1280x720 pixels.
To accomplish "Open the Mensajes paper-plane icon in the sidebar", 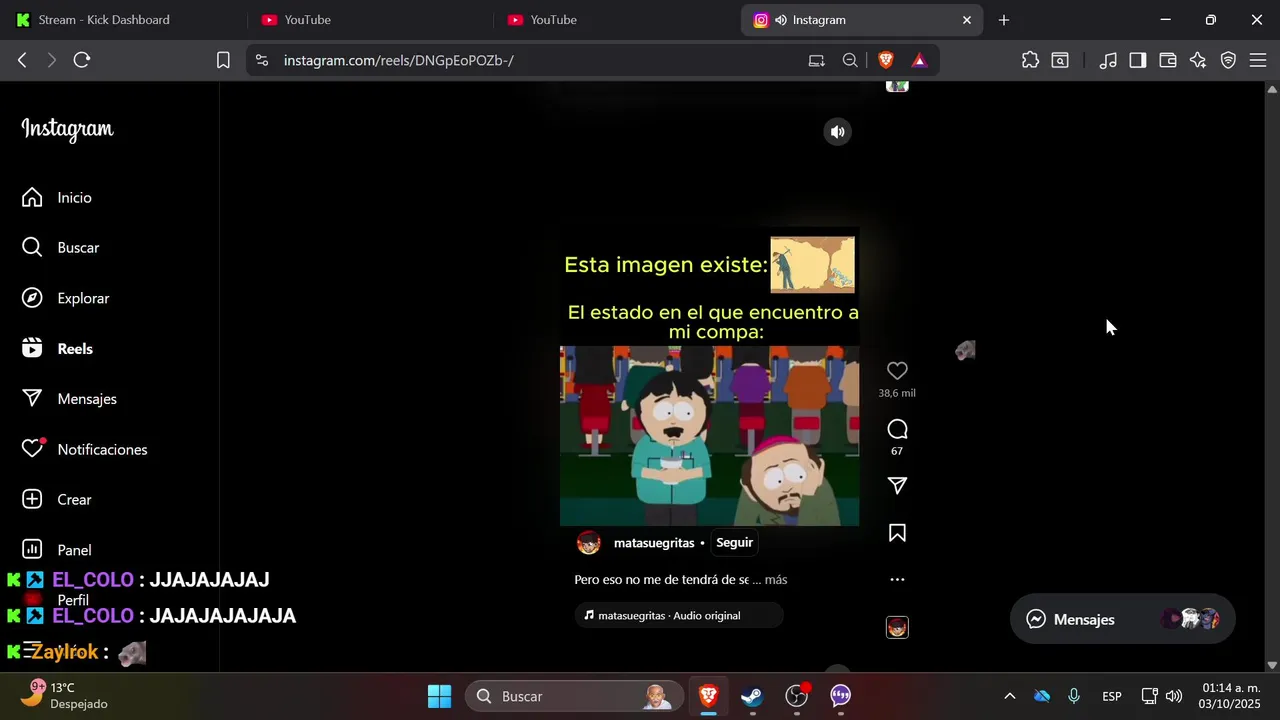I will (x=32, y=398).
